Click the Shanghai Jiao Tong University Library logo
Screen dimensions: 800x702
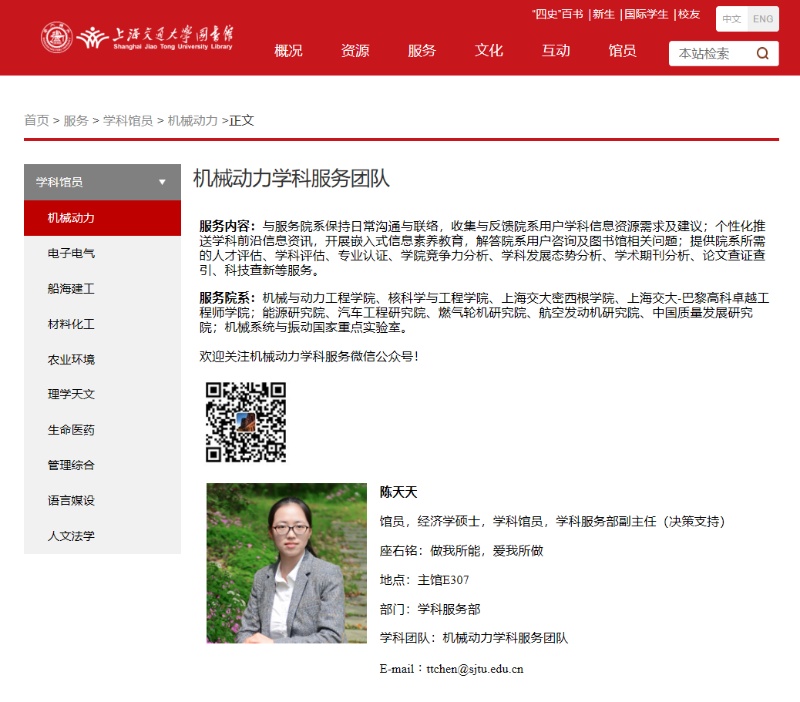coord(137,37)
